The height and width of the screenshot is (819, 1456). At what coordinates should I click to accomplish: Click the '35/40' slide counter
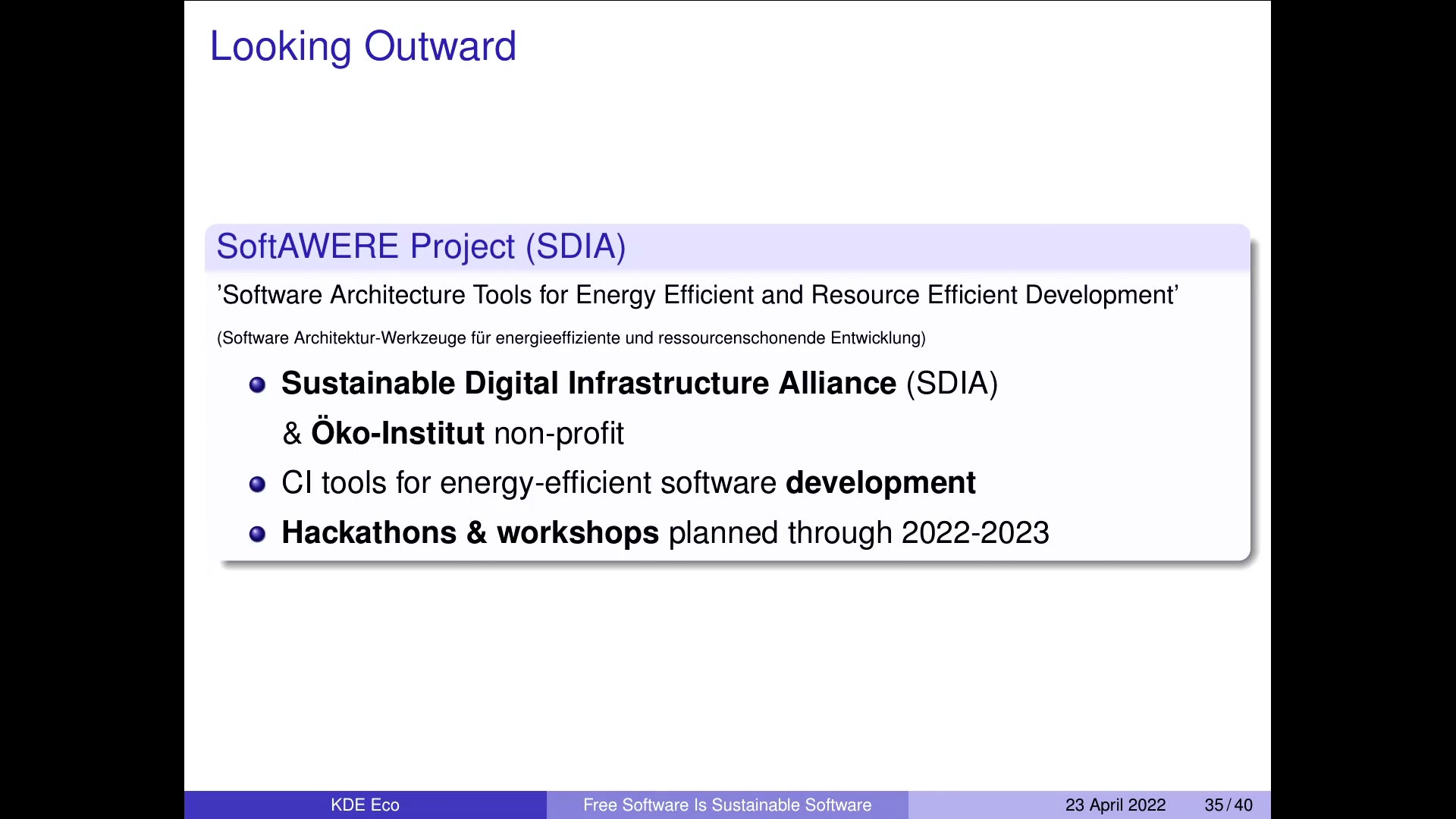(x=1228, y=805)
